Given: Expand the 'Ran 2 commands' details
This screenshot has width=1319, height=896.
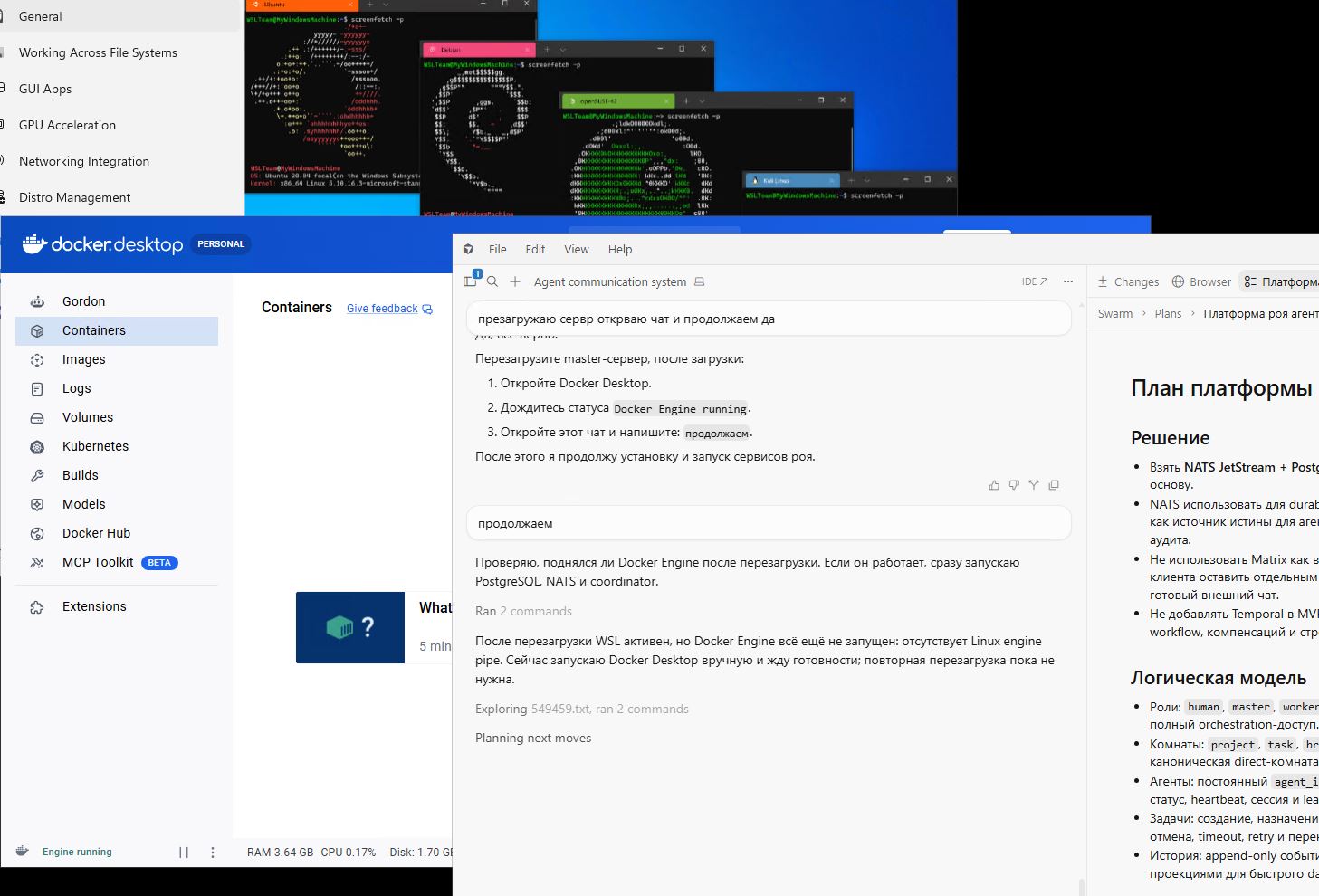Looking at the screenshot, I should [523, 611].
